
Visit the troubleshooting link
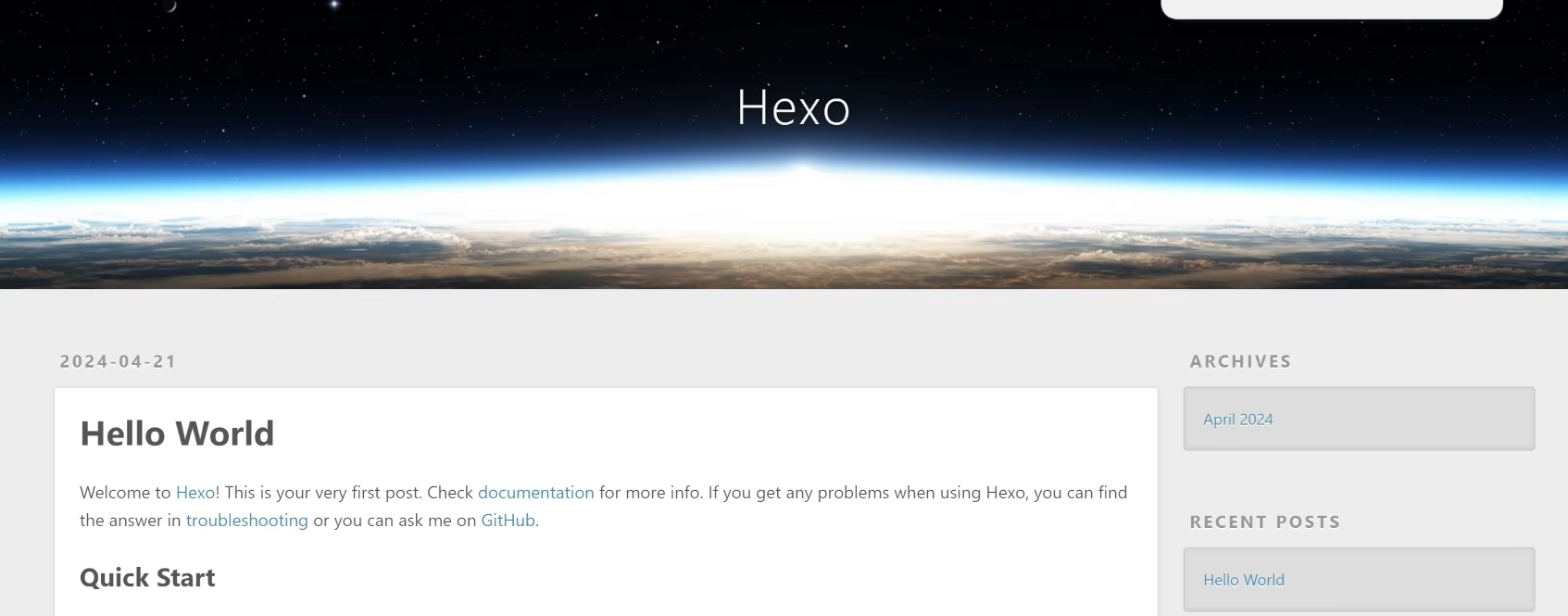246,521
